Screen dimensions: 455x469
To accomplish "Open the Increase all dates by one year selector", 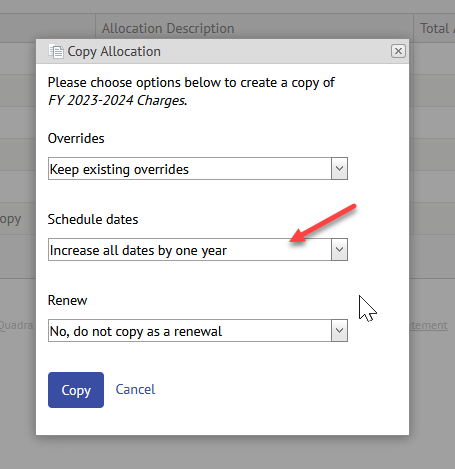I will coord(198,250).
